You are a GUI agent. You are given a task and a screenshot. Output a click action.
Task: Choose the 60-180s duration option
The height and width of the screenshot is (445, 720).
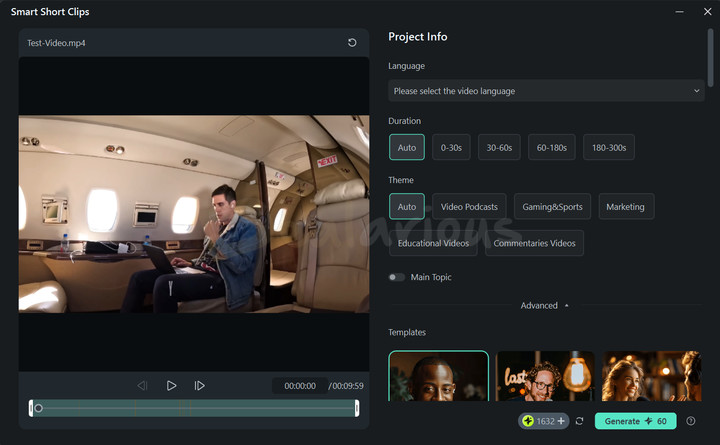(551, 148)
